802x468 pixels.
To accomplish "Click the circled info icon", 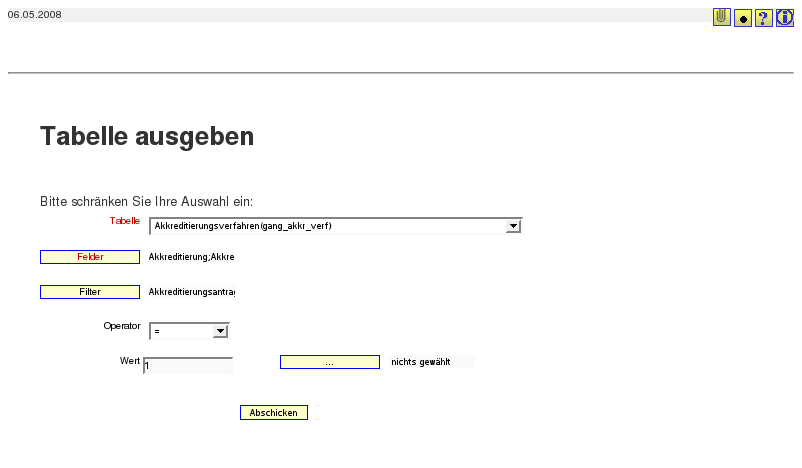I will pyautogui.click(x=785, y=18).
